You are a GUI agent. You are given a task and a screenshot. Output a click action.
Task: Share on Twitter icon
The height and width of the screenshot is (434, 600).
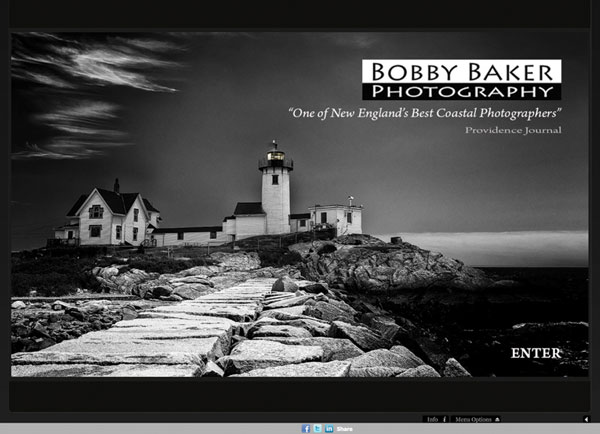click(x=318, y=429)
